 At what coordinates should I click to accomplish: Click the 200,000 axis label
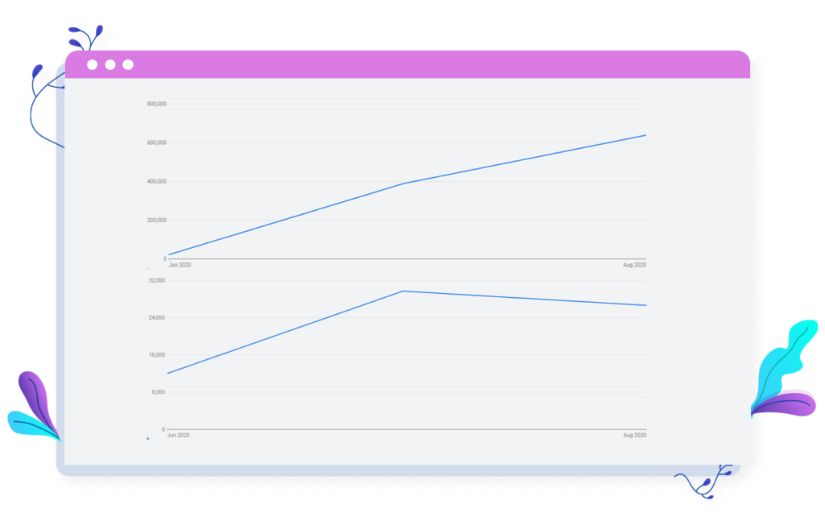click(x=156, y=220)
